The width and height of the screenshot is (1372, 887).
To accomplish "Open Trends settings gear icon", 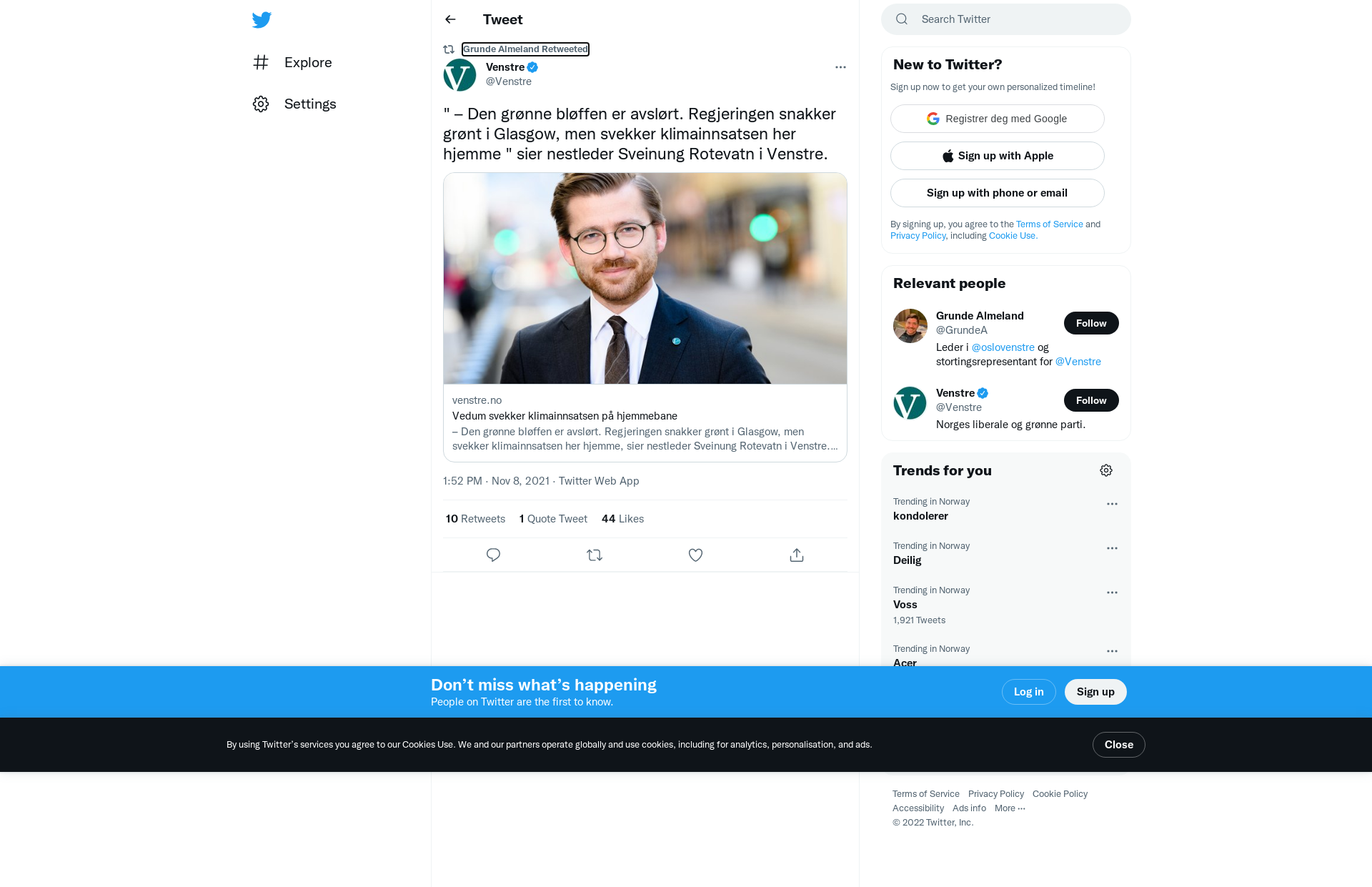I will (x=1106, y=470).
